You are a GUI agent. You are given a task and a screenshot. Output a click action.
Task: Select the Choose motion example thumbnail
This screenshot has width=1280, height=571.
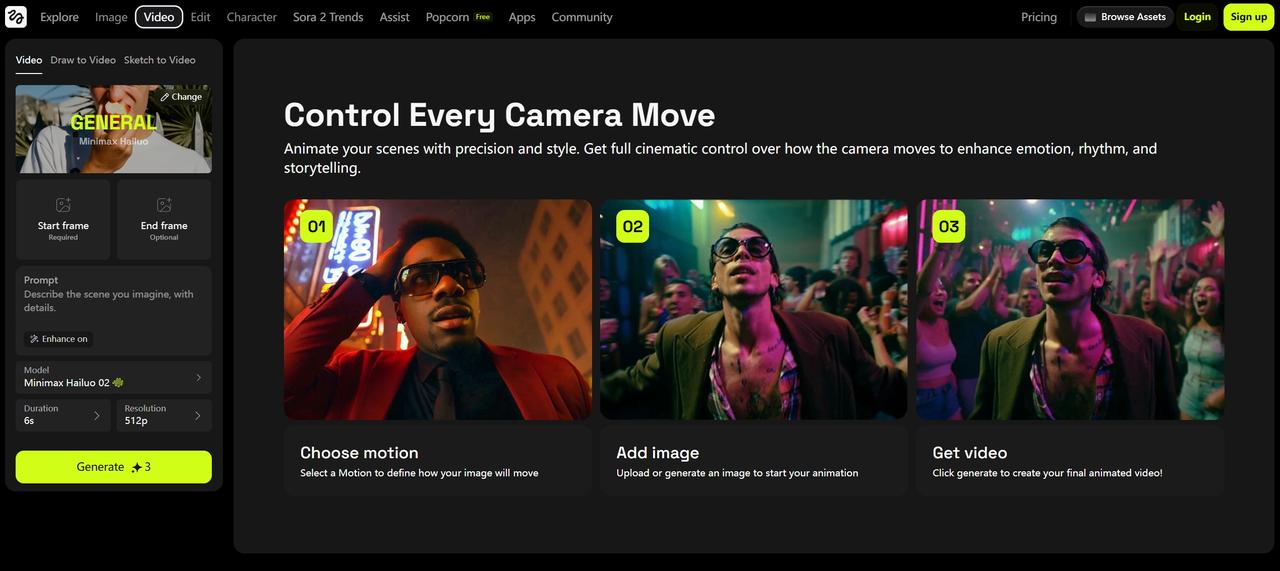point(437,309)
